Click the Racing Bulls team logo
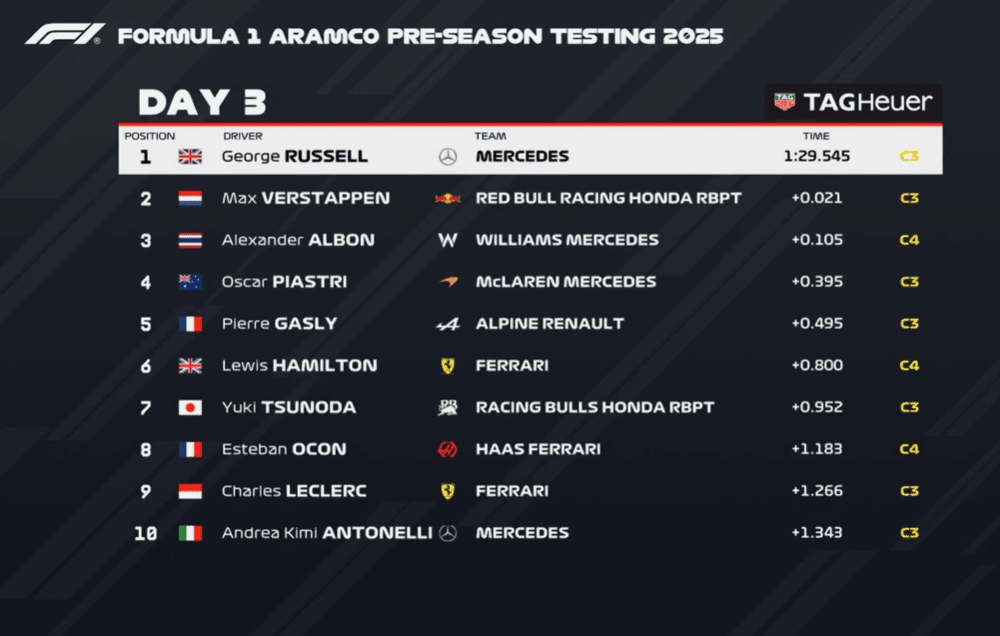 448,408
